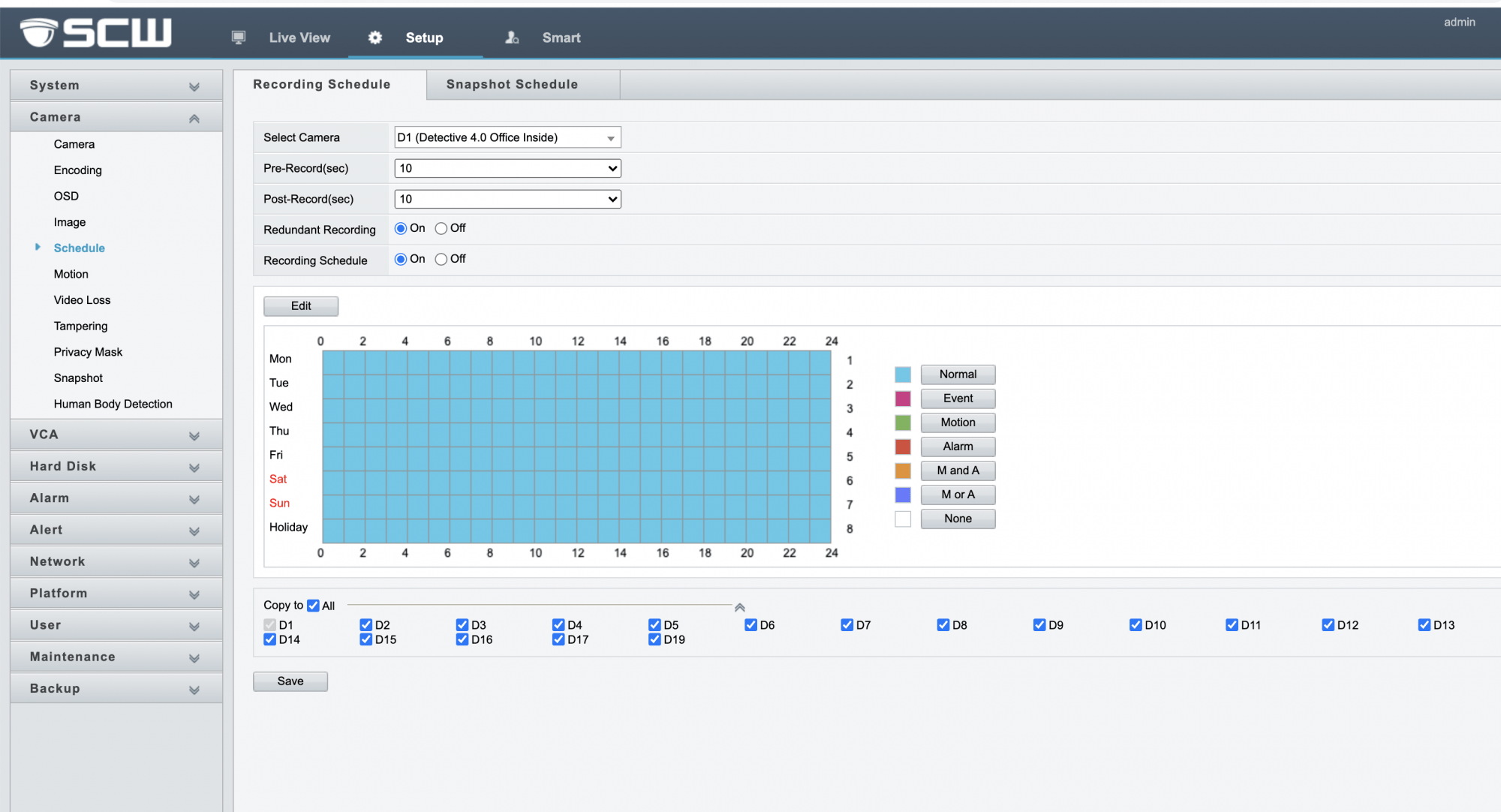Select Human Body Detection in sidebar
The width and height of the screenshot is (1501, 812).
pos(113,404)
